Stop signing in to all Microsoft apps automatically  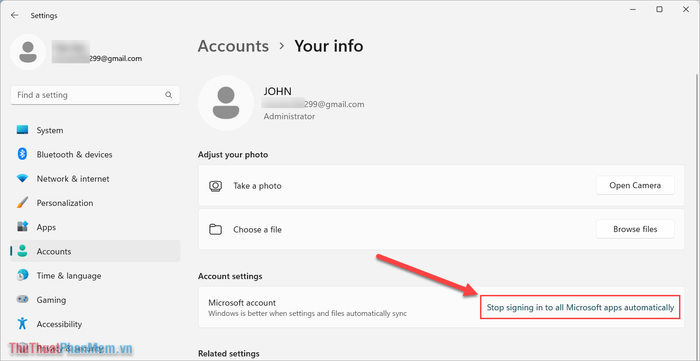[x=580, y=307]
